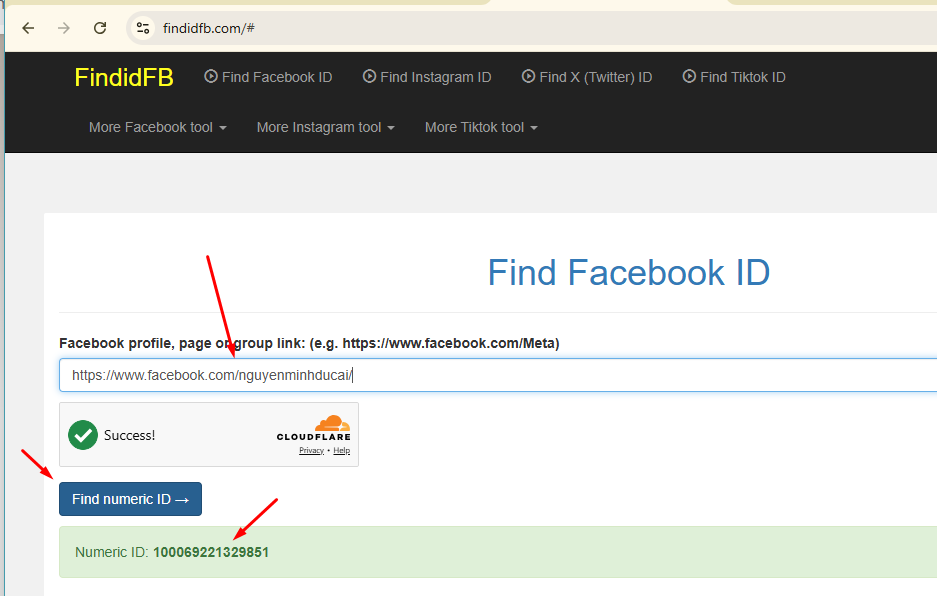Click the Success! status text
This screenshot has width=937, height=596.
tap(130, 435)
